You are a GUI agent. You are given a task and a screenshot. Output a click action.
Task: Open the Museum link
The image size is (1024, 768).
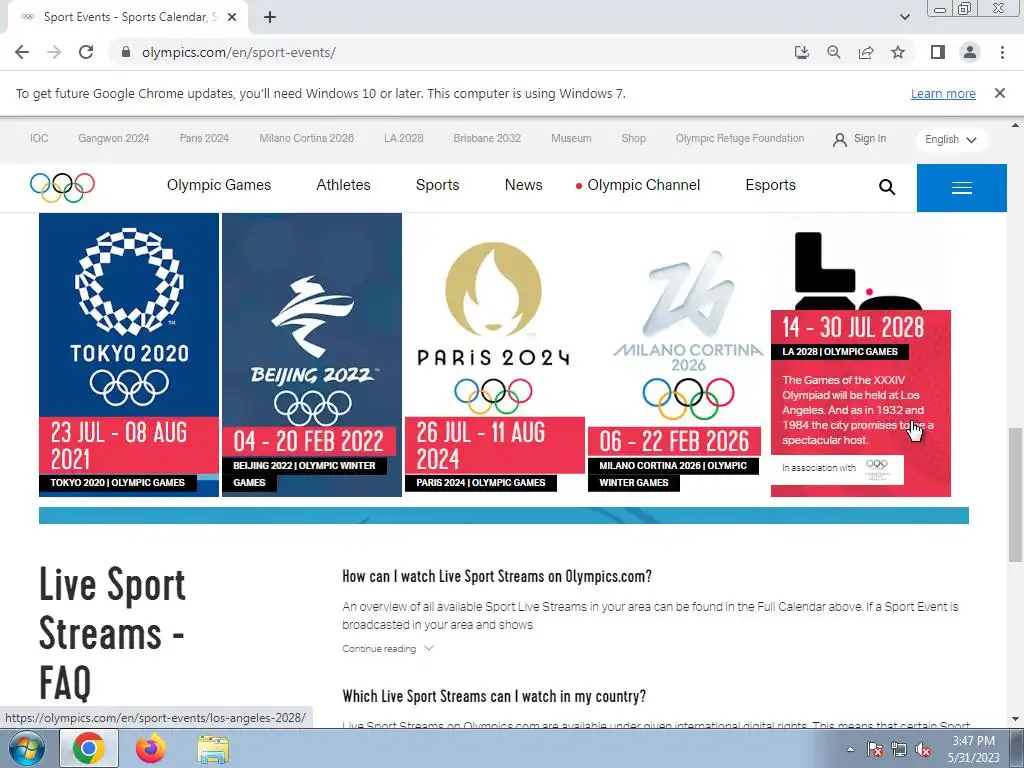[x=571, y=138]
